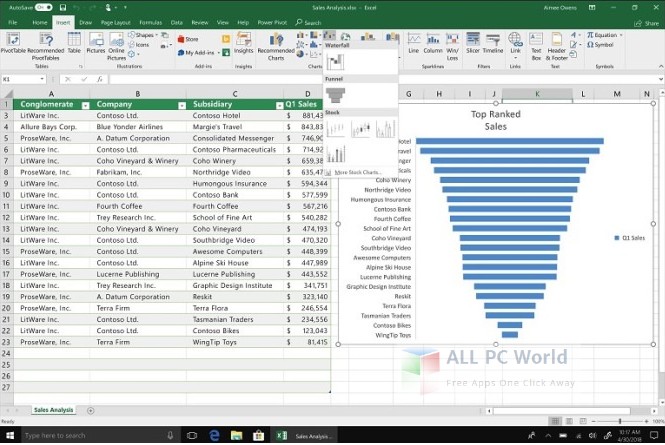Open the Conglomerate column filter dropdown
Image resolution: width=665 pixels, height=445 pixels.
click(85, 106)
